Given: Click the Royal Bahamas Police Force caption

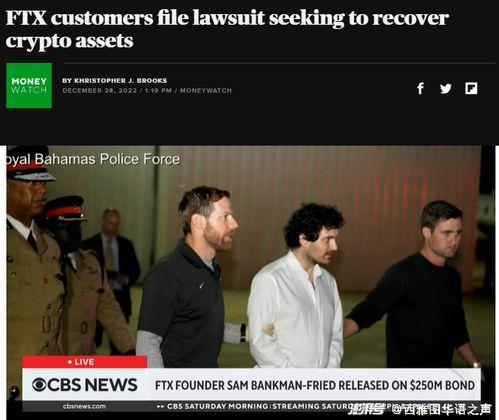Looking at the screenshot, I should coord(93,160).
